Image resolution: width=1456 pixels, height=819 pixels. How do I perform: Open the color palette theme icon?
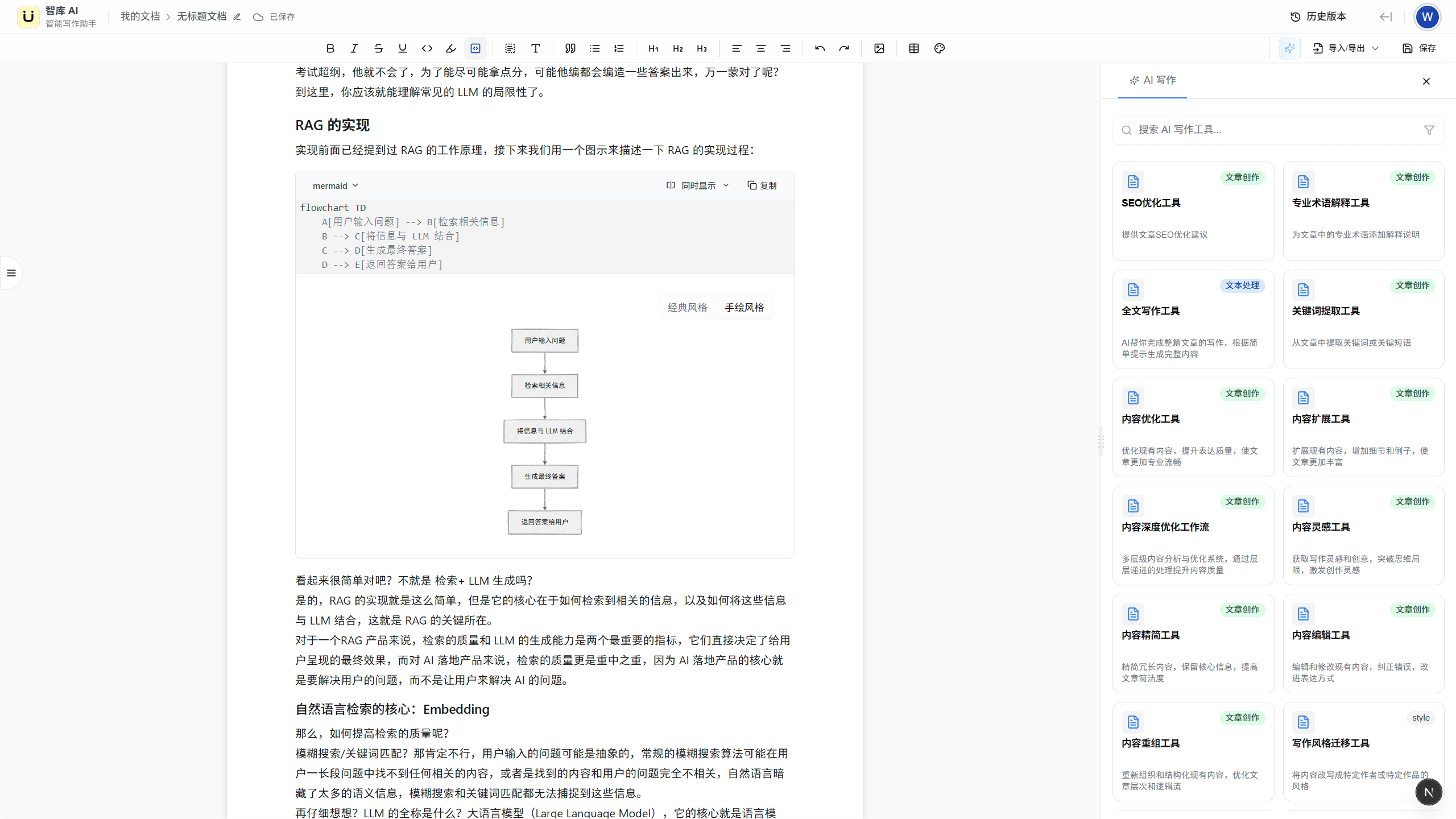pyautogui.click(x=940, y=48)
